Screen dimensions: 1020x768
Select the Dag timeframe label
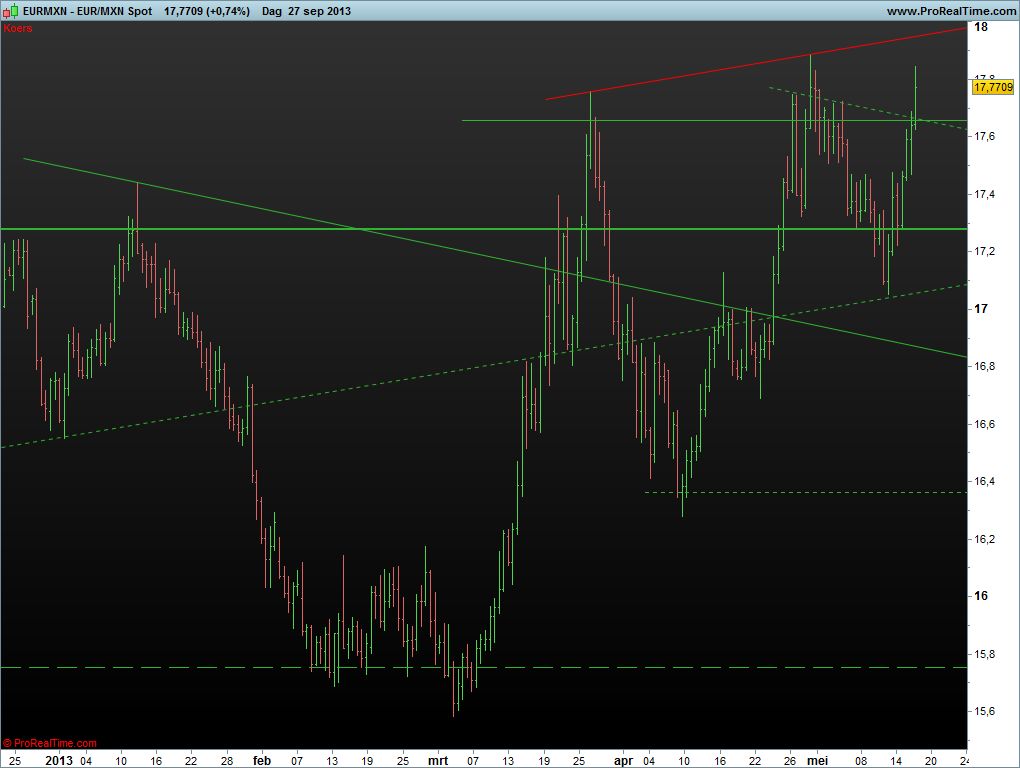(x=271, y=10)
